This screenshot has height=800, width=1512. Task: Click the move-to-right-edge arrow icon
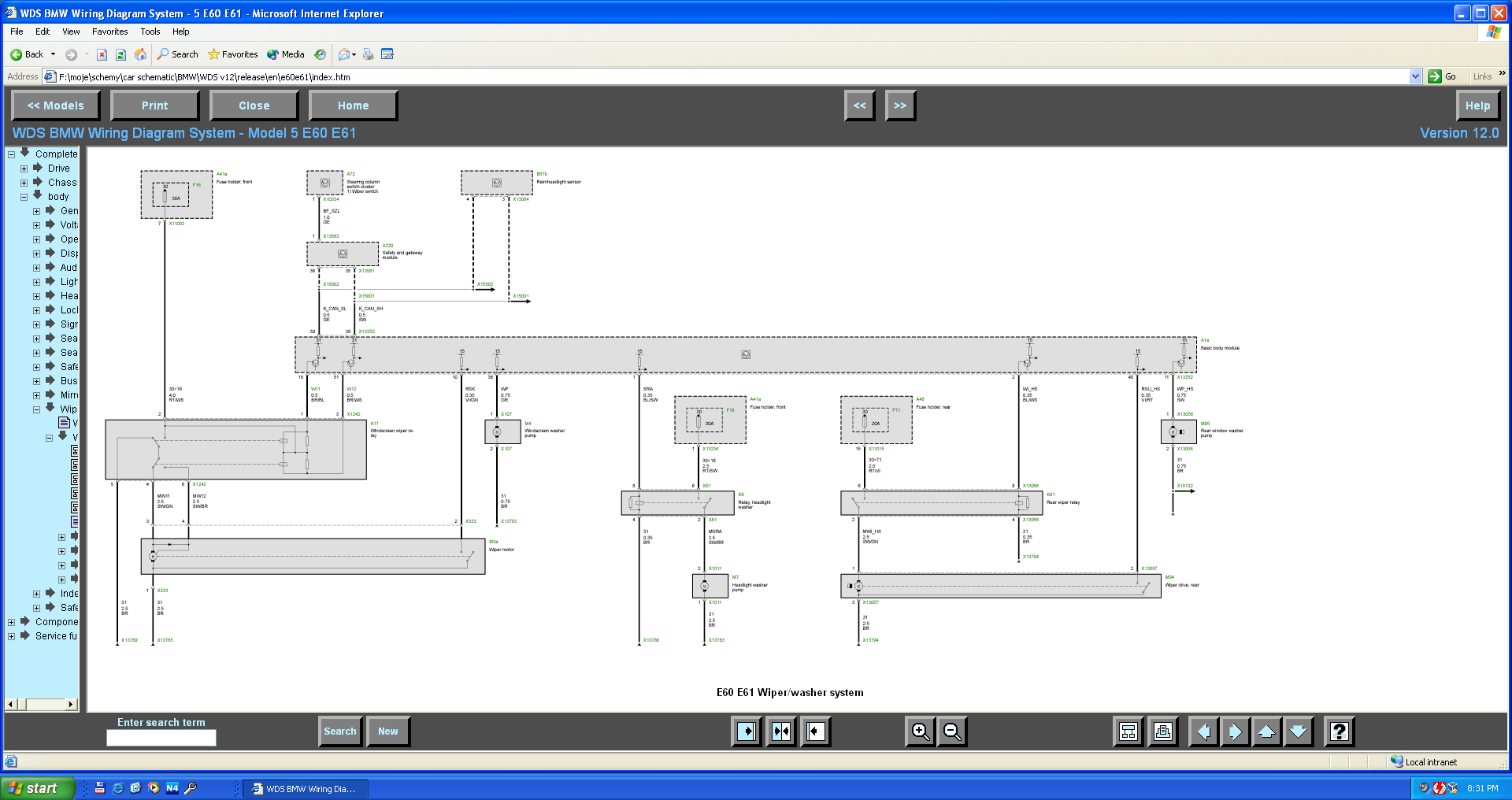(746, 731)
